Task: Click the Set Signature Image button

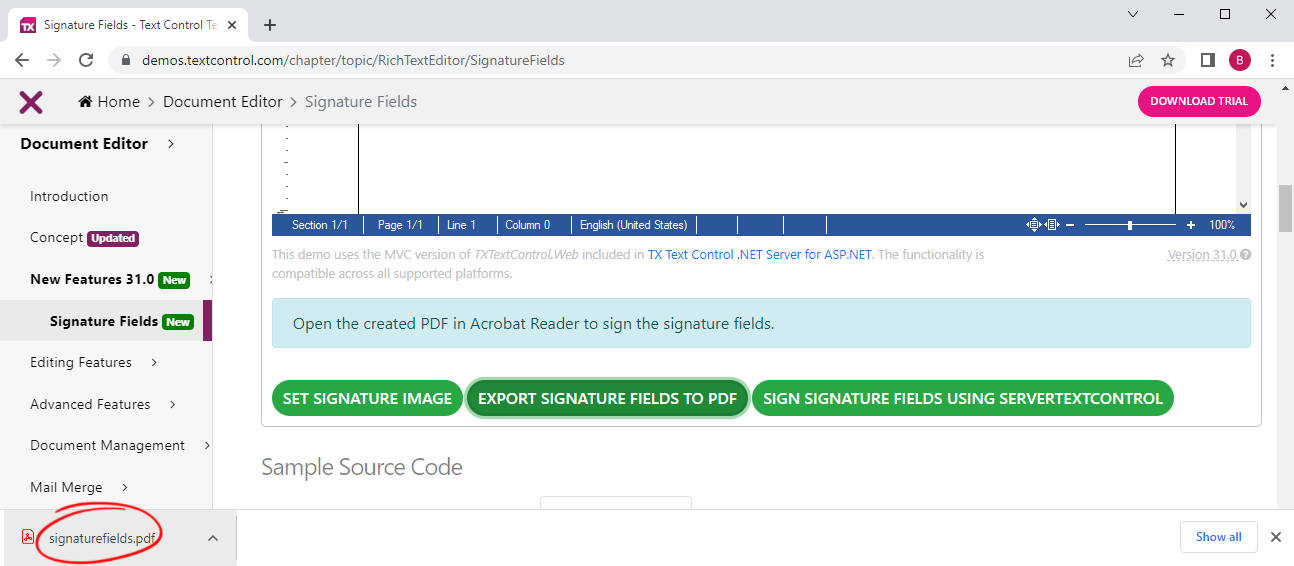Action: (367, 398)
